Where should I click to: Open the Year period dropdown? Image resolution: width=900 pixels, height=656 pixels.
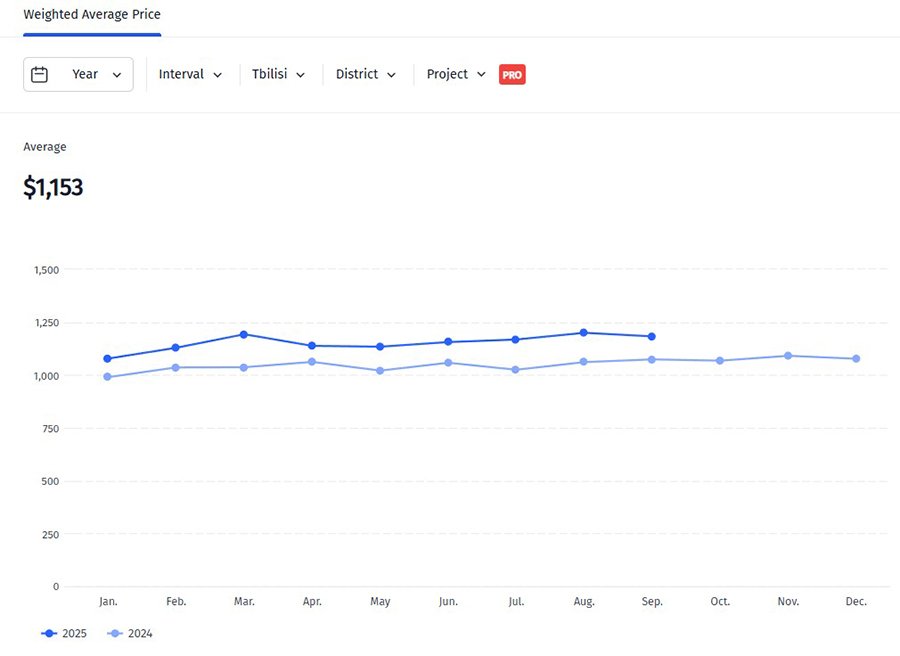78,74
